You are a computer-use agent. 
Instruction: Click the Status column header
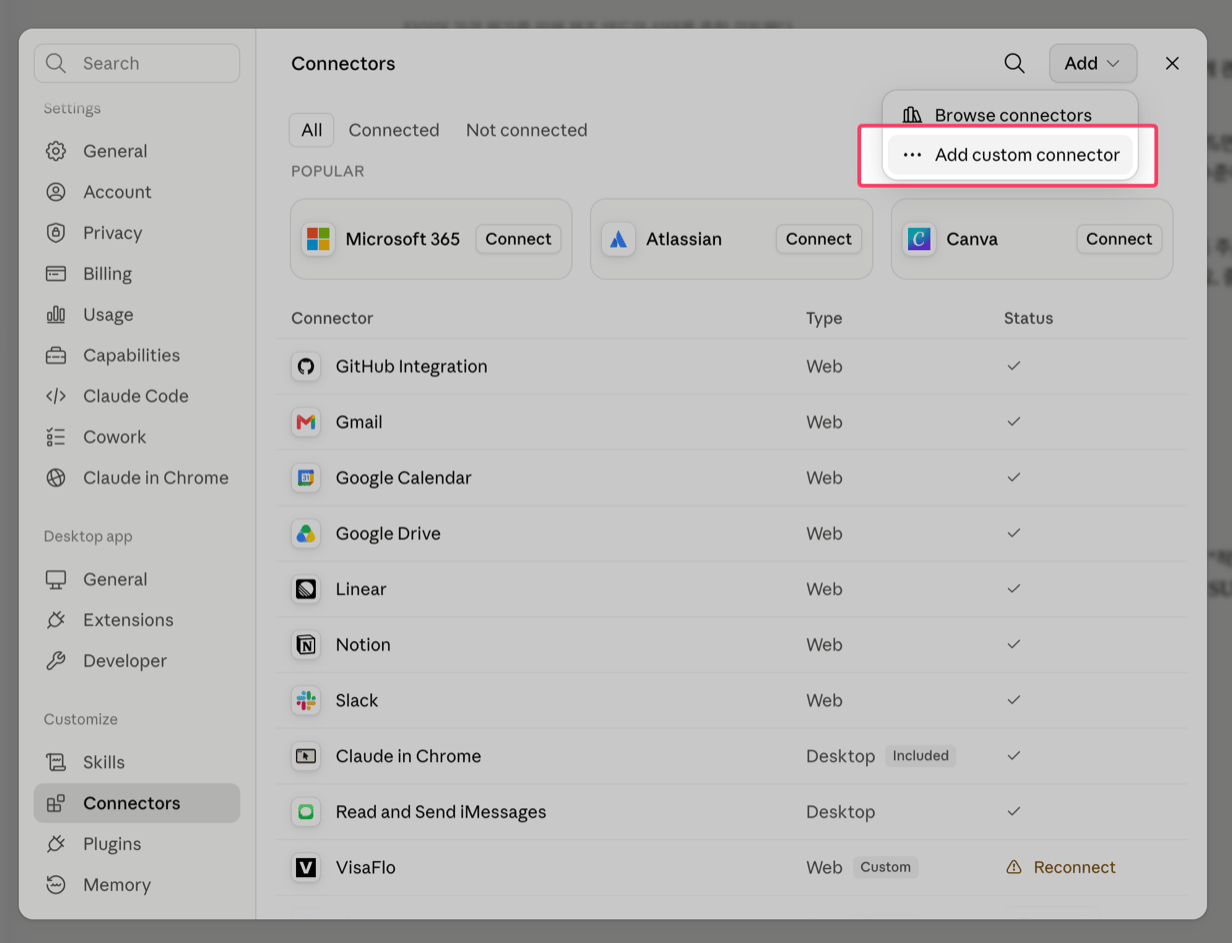pos(1028,318)
